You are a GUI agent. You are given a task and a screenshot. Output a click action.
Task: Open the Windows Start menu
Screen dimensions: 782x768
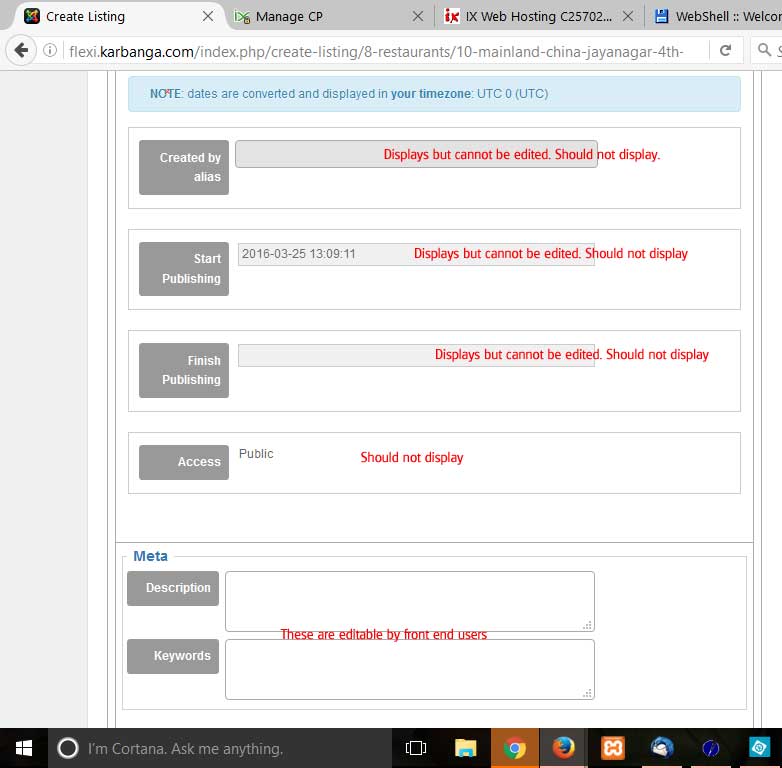click(x=22, y=748)
